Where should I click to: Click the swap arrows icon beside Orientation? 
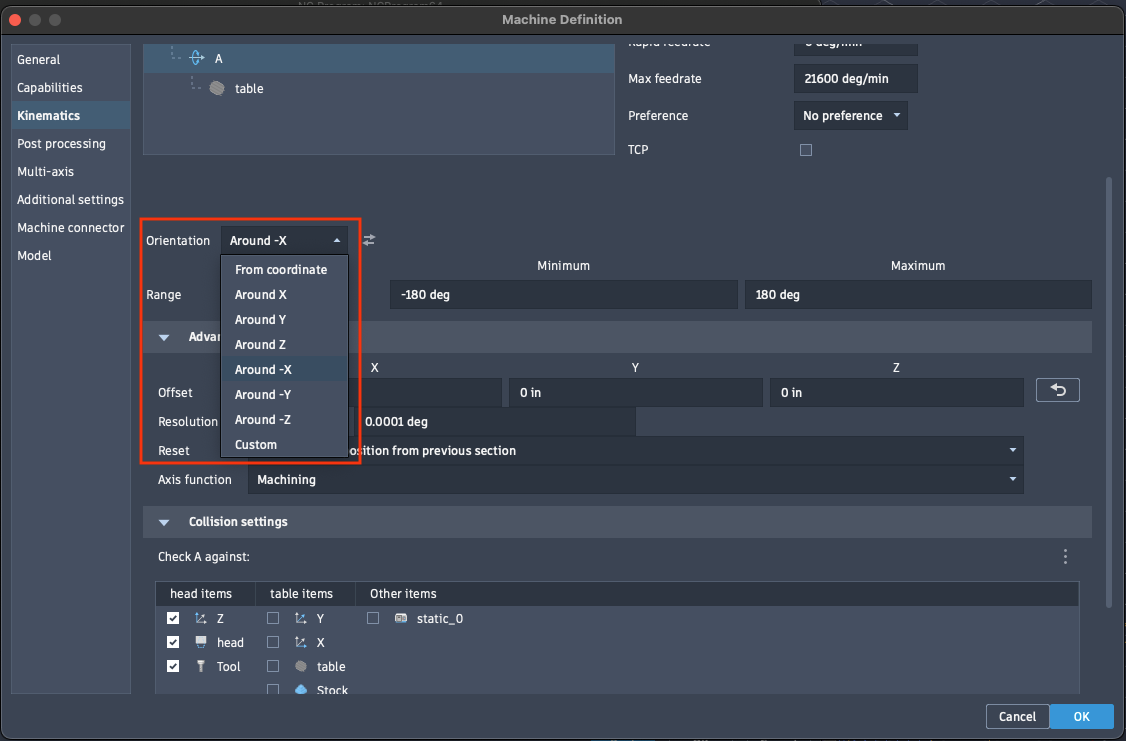pyautogui.click(x=368, y=240)
